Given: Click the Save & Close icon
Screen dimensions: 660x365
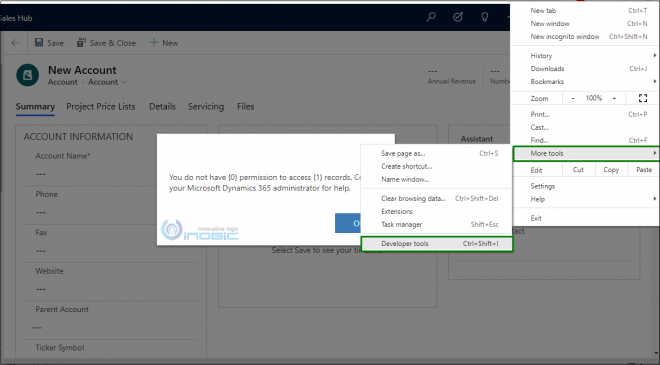Looking at the screenshot, I should 81,43.
